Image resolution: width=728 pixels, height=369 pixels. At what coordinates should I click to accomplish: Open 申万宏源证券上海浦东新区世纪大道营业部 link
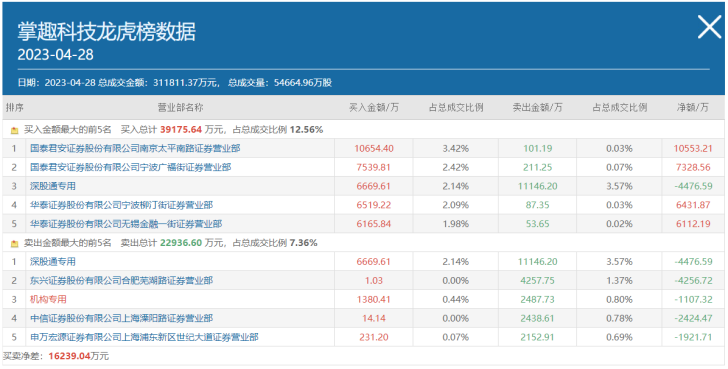[x=144, y=337]
